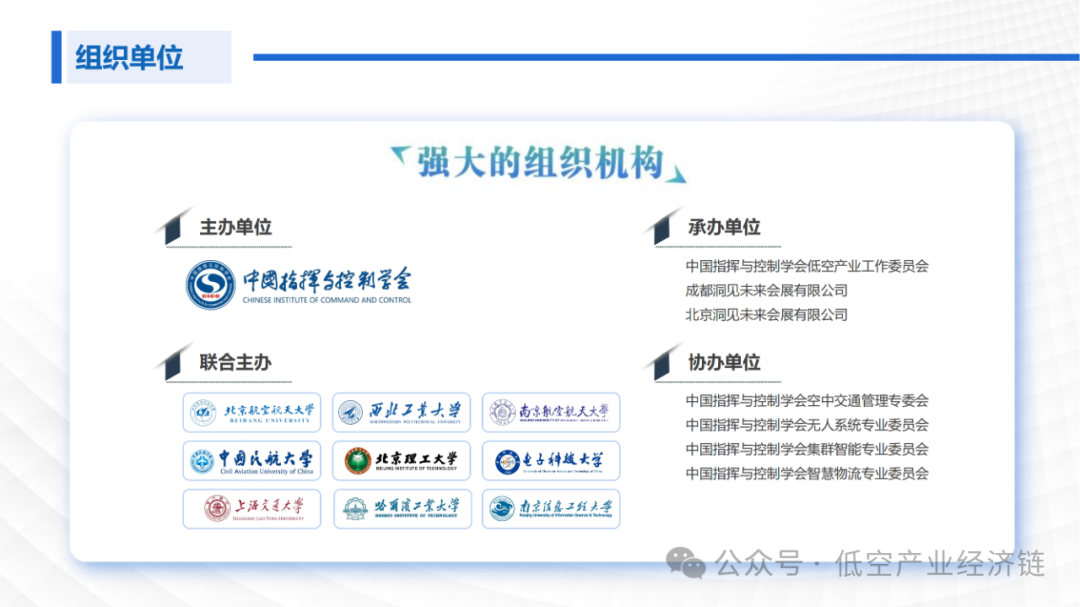The width and height of the screenshot is (1080, 607).
Task: Click 成都洞见未来会展有限公司 line
Action: pos(766,290)
